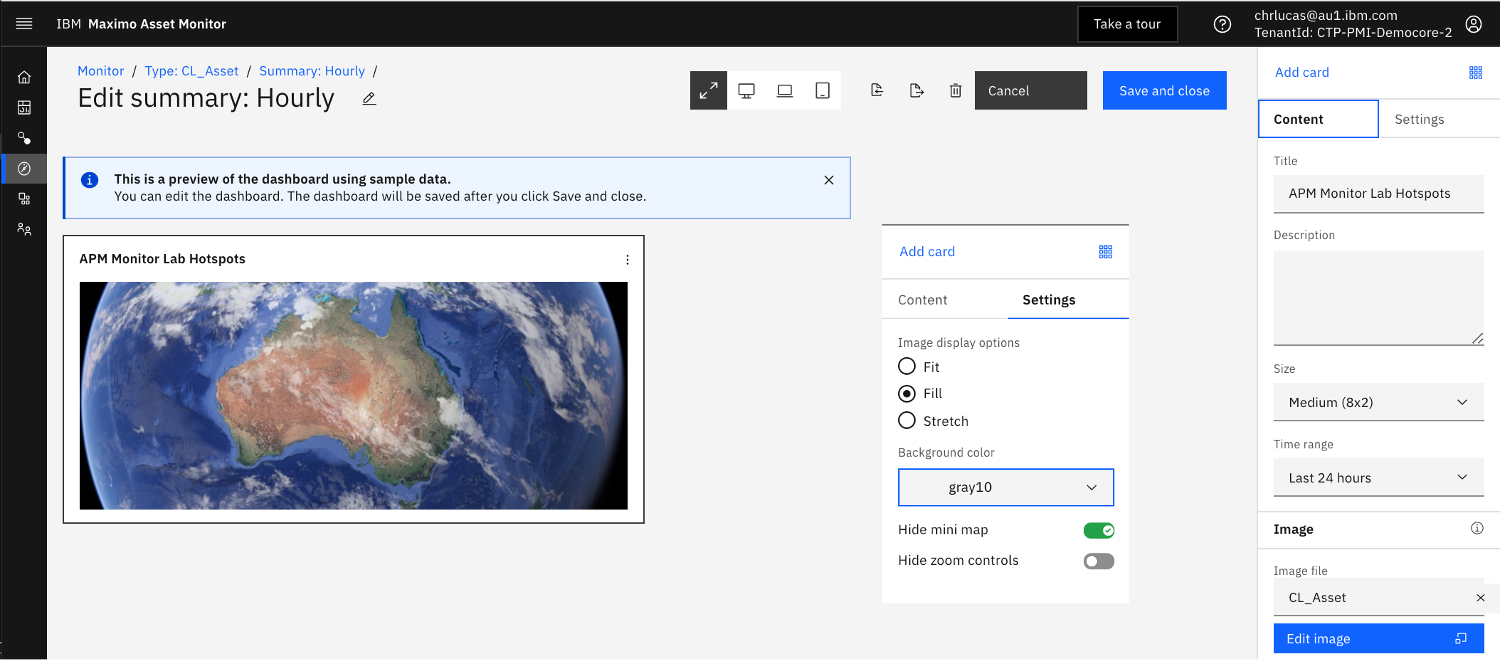Open the three-dot menu on the APM card
This screenshot has height=660, width=1500.
627,259
